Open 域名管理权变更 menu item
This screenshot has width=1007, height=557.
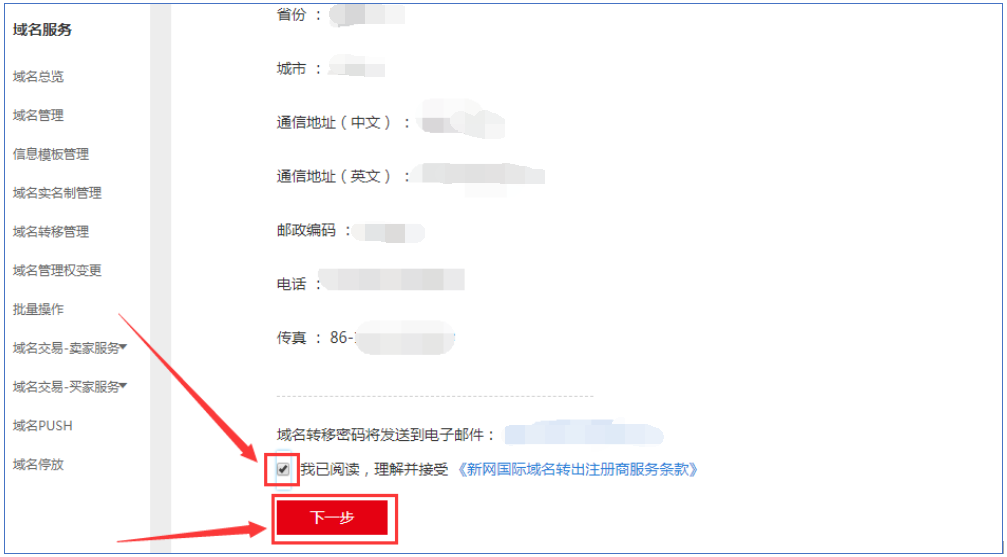point(57,270)
